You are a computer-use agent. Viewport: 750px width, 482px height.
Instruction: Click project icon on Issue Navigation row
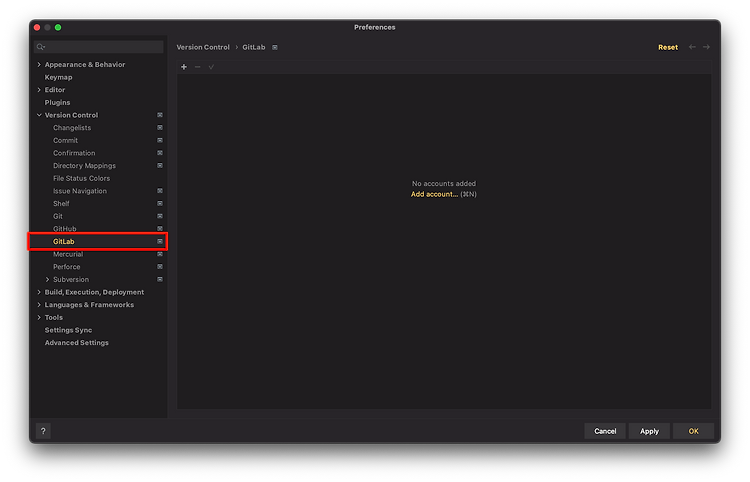(x=160, y=191)
